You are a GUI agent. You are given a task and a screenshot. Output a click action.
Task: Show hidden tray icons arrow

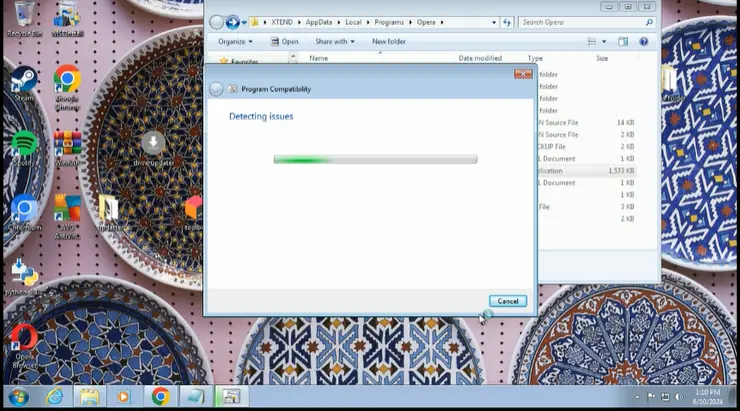pos(637,397)
